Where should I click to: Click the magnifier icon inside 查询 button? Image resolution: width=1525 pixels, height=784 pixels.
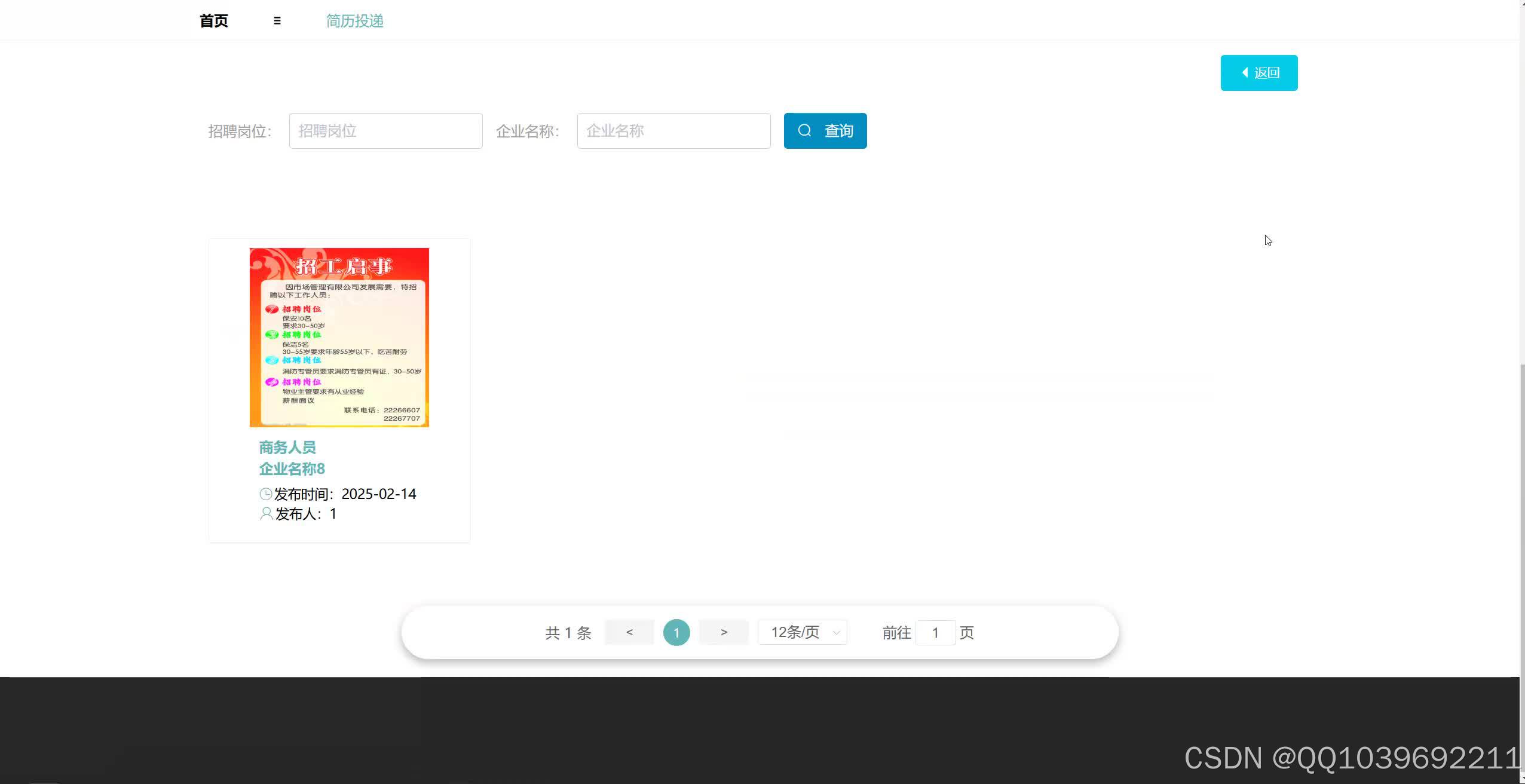coord(804,130)
